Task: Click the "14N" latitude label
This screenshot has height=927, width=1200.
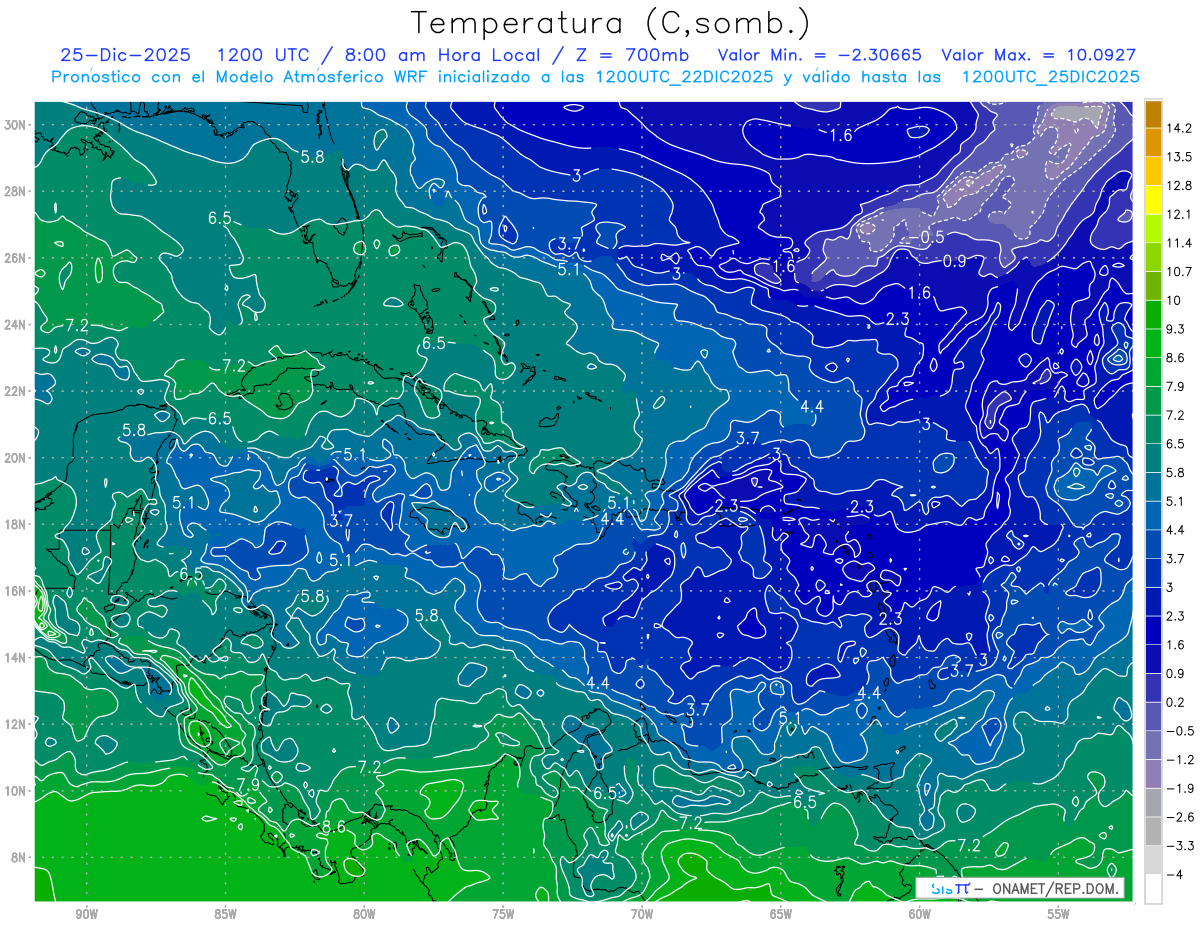Action: [15, 658]
